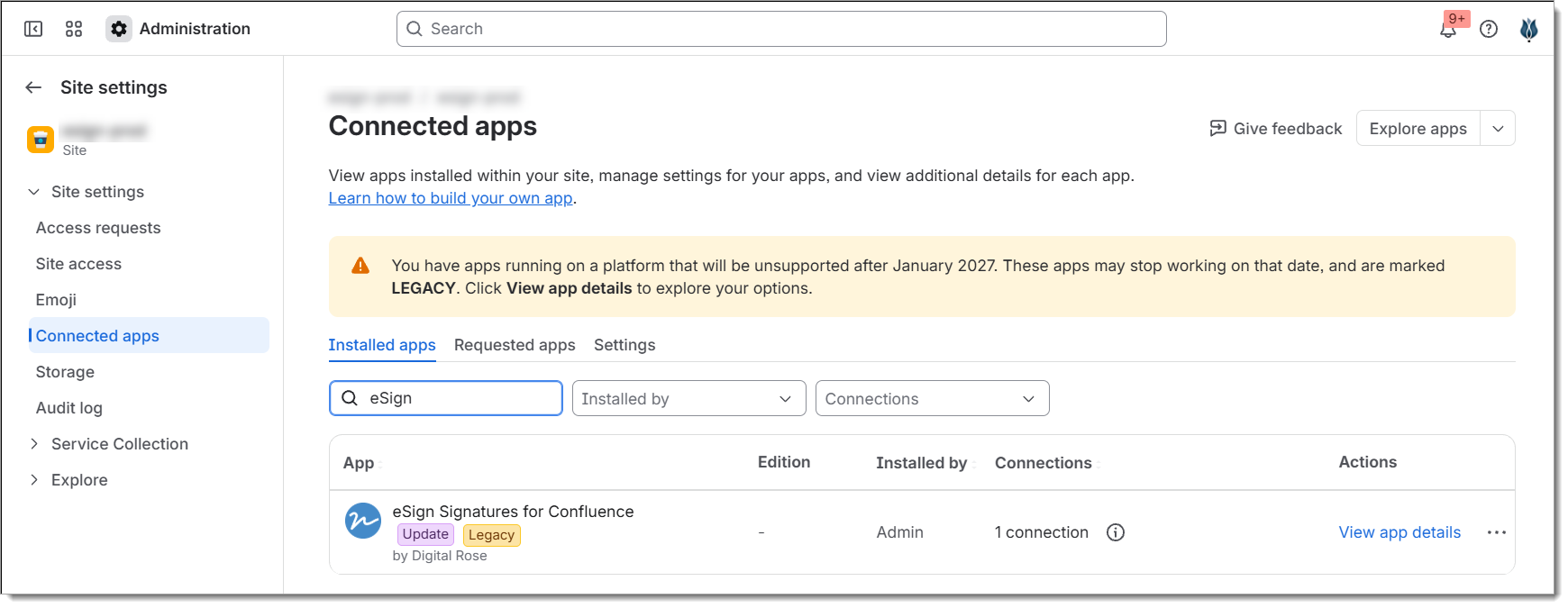Switch to the Requested apps tab
Screen dimensions: 1568x608
pos(515,345)
